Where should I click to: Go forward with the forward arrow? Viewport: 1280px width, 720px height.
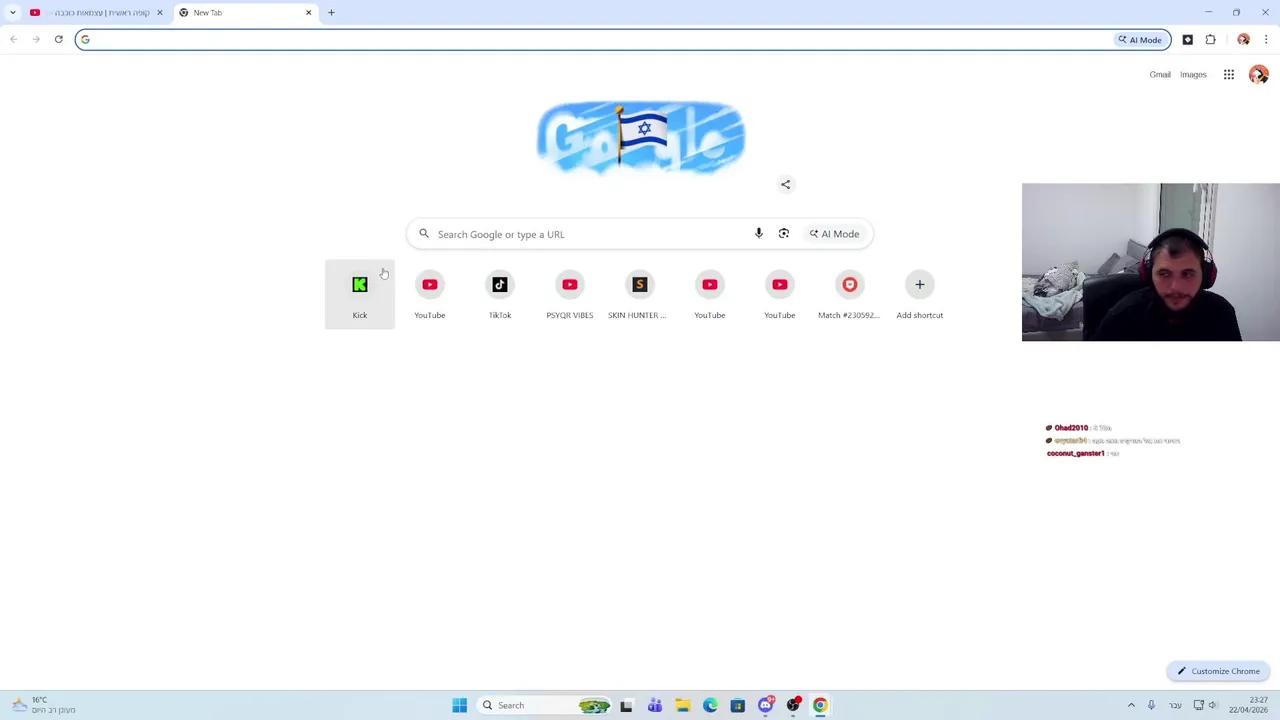click(36, 40)
